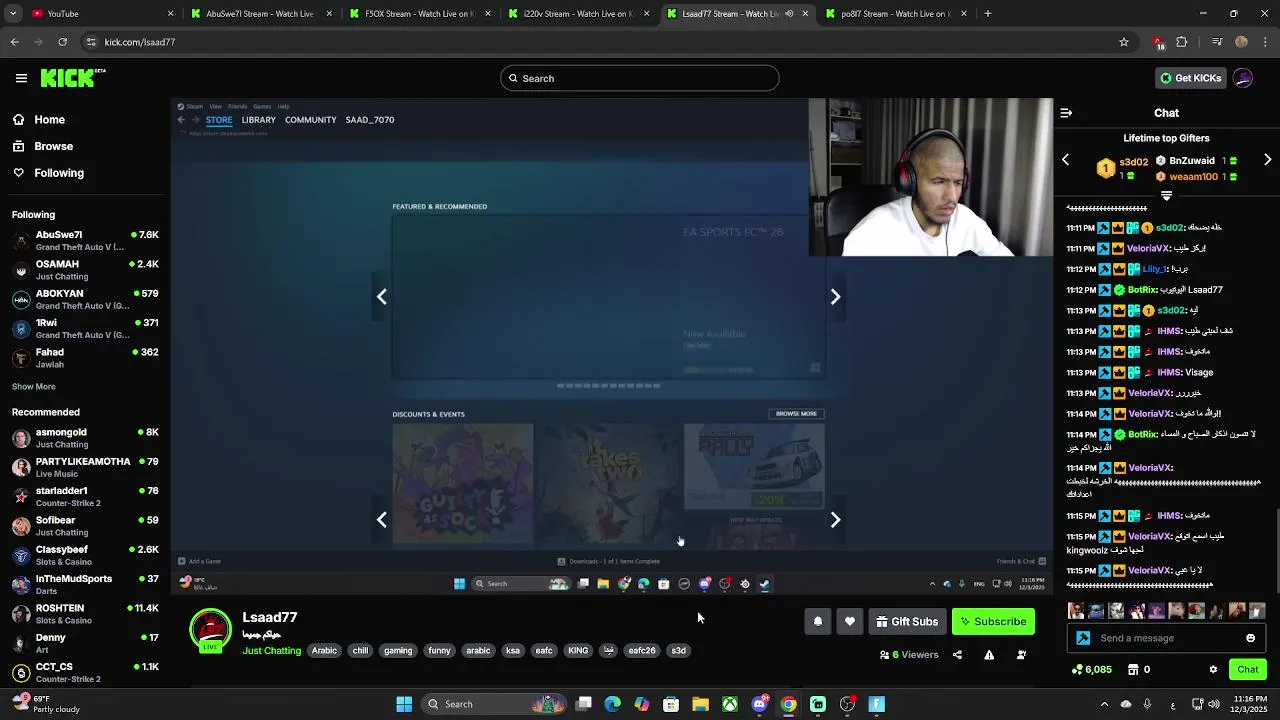Screen dimensions: 1280x720
Task: Reload the page
Action: (62, 42)
